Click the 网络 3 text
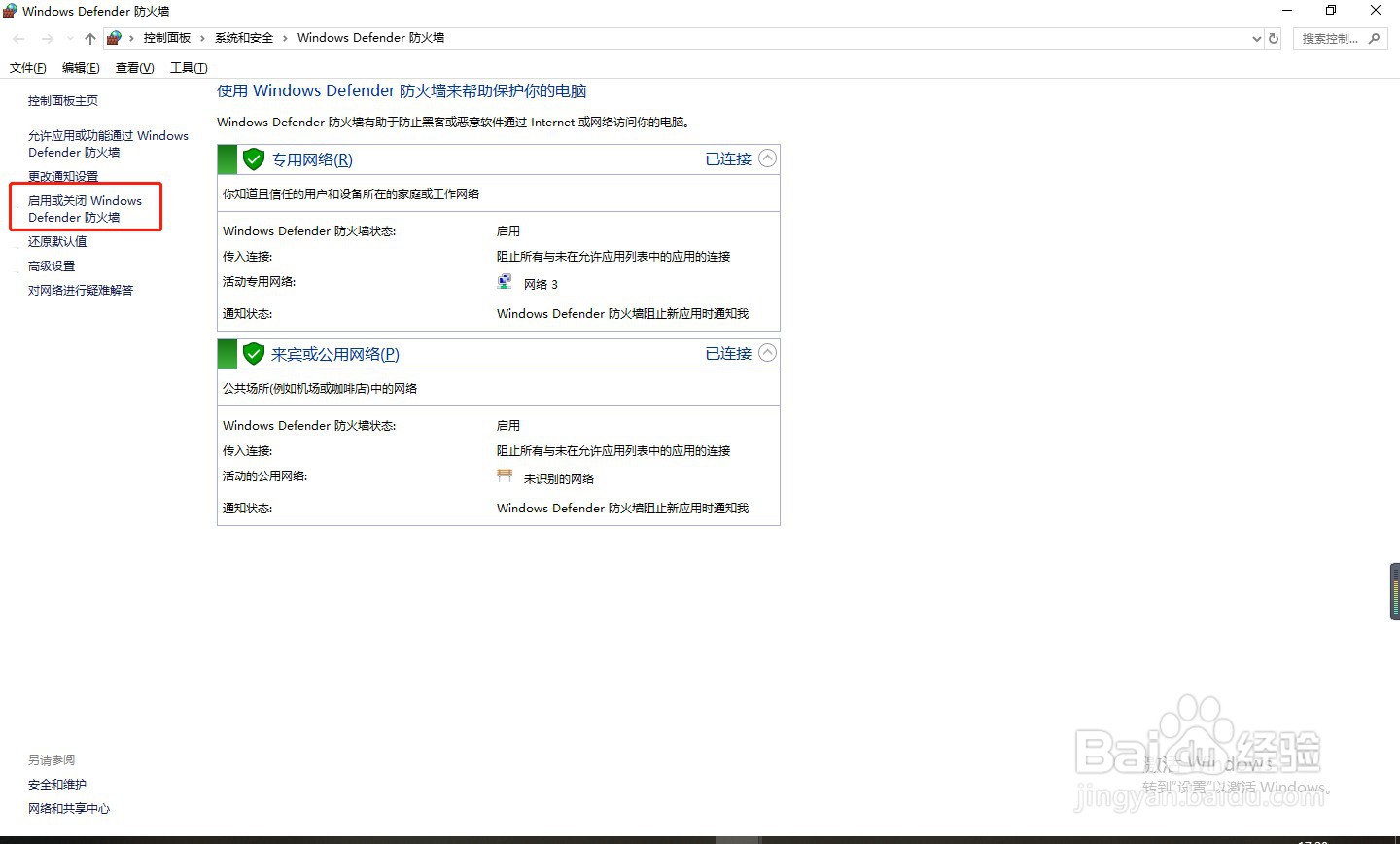Viewport: 1400px width, 844px height. (541, 285)
